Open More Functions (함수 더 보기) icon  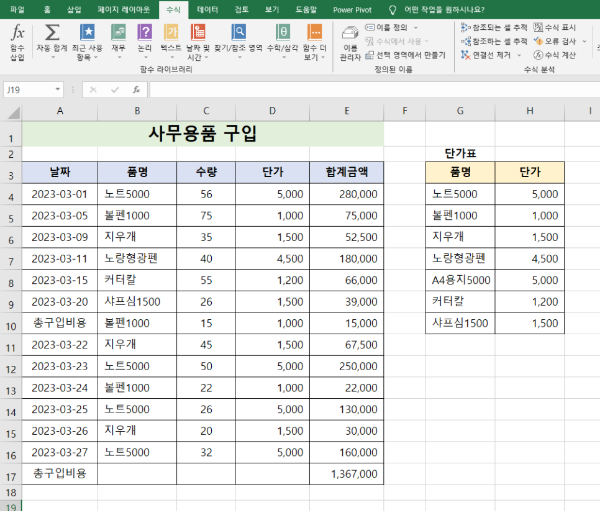point(315,32)
